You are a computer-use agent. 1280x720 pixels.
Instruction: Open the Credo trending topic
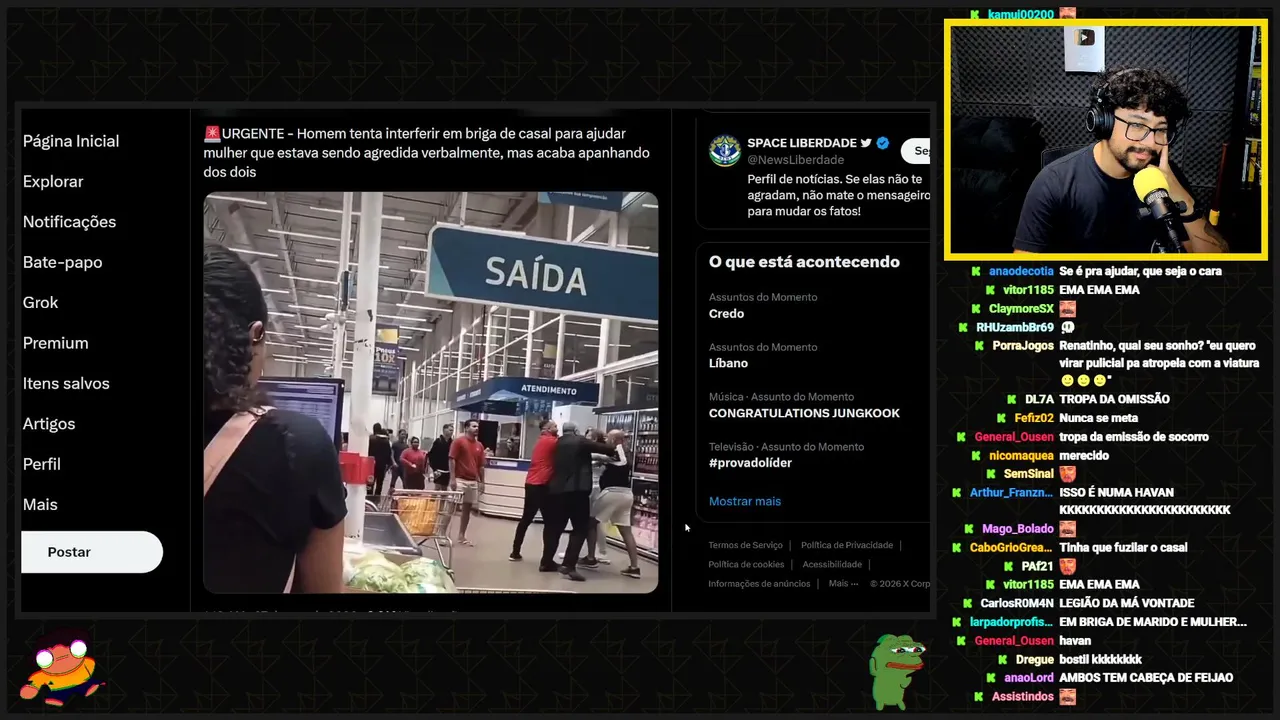[x=727, y=313]
